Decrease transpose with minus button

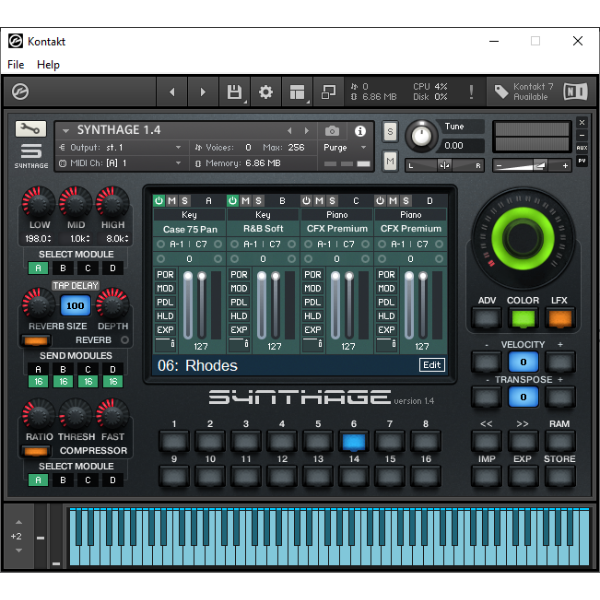coord(486,397)
